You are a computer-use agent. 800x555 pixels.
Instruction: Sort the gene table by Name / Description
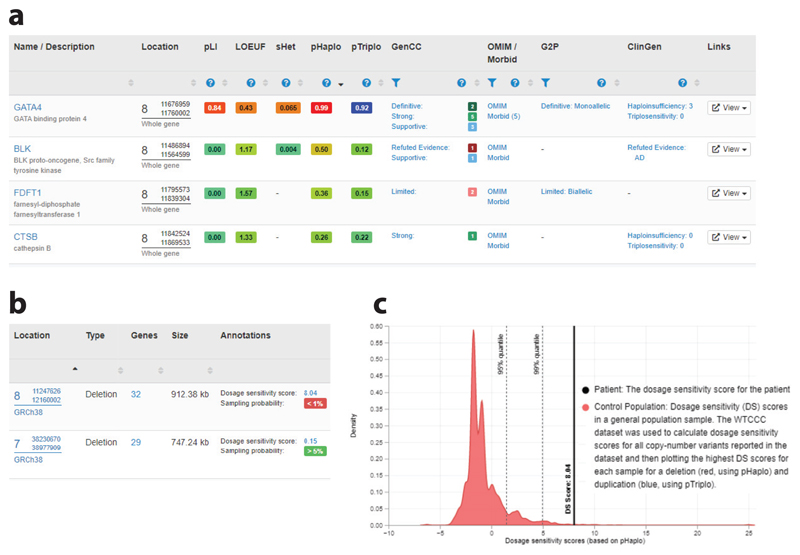[131, 83]
